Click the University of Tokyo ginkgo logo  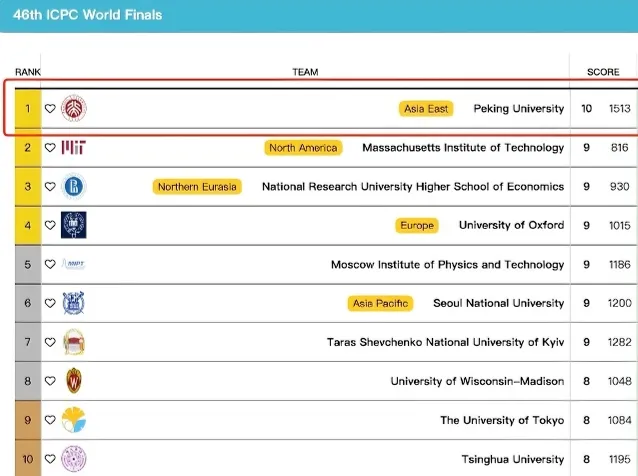pos(74,420)
